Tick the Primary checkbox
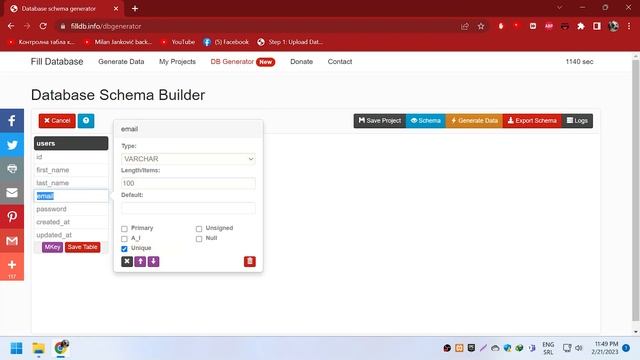Screen dimensions: 640x360 click(x=124, y=229)
